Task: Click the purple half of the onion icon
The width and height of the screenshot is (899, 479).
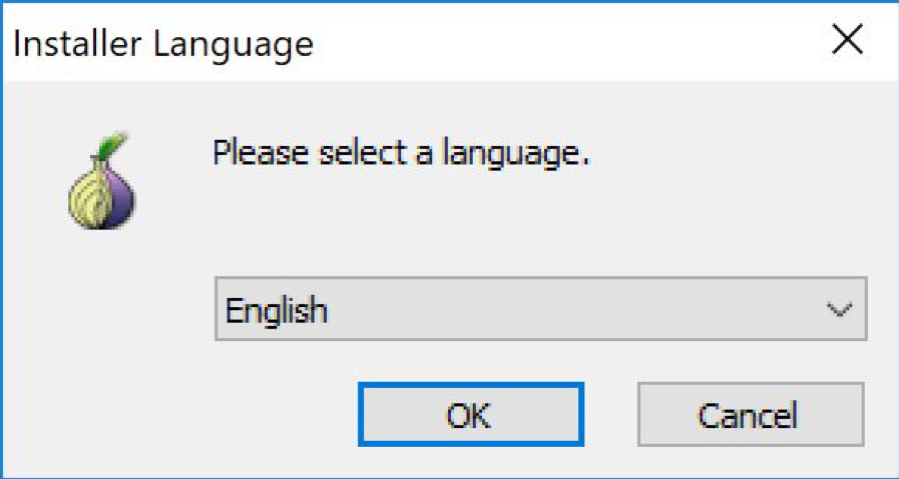Action: point(120,196)
